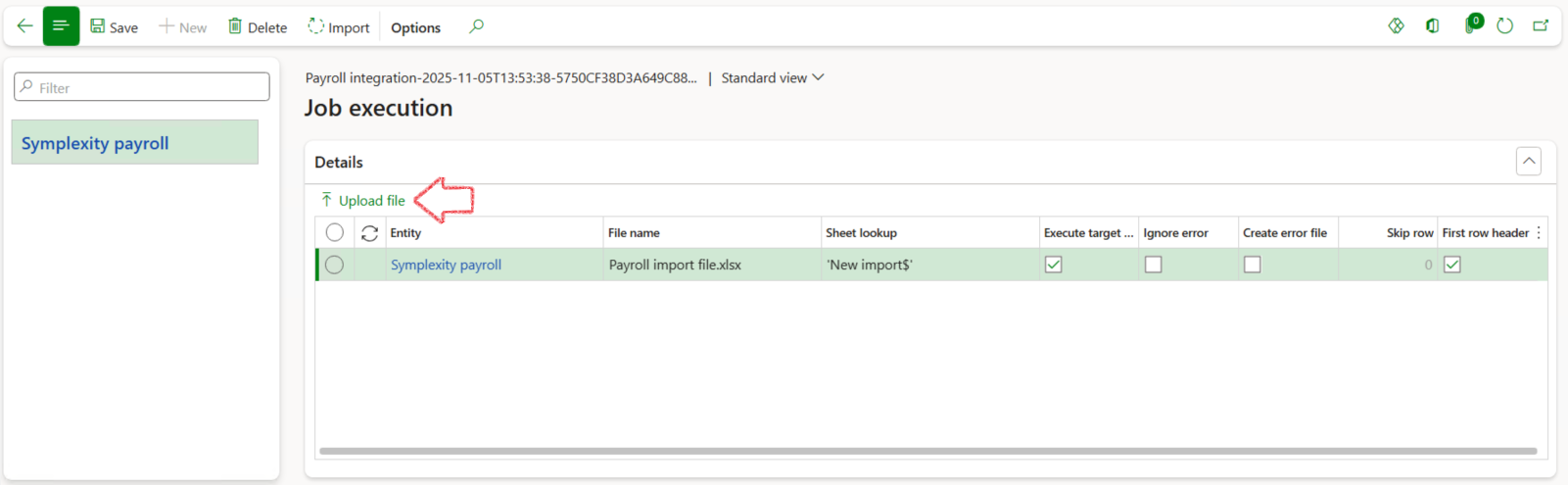Uncheck Execute target checkbox in row

click(1054, 265)
